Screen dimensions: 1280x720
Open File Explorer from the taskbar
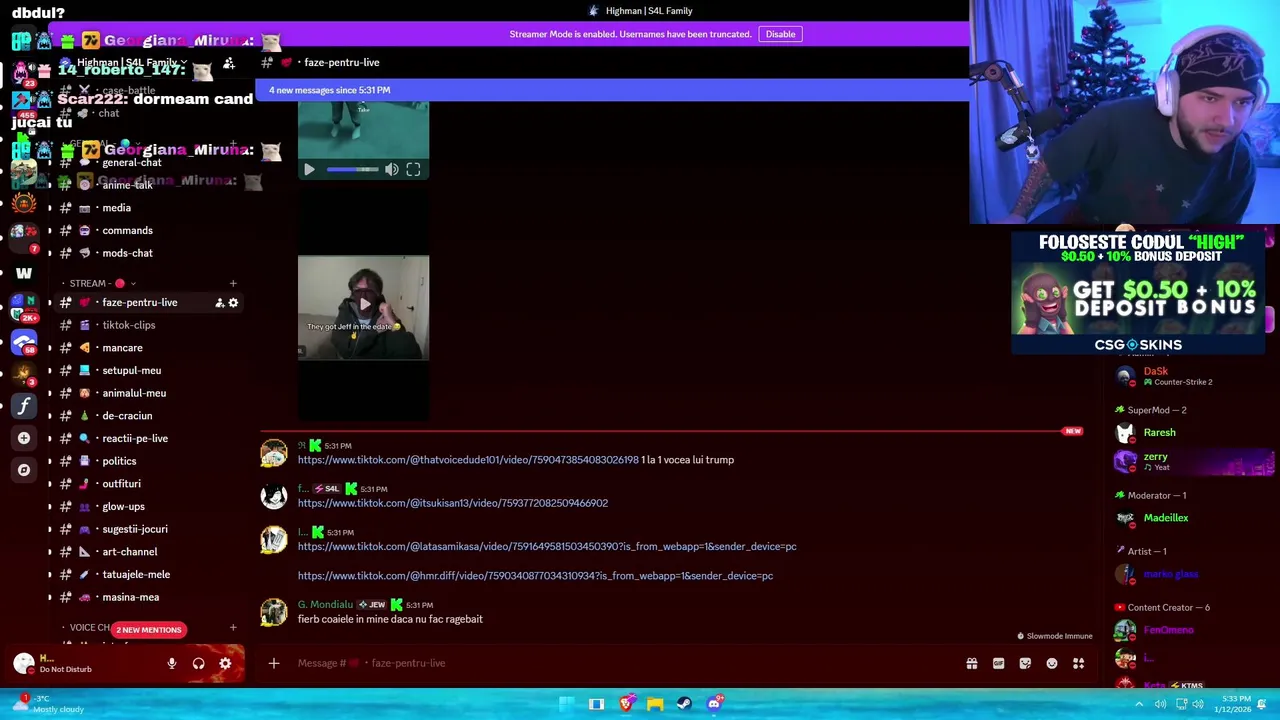click(655, 704)
